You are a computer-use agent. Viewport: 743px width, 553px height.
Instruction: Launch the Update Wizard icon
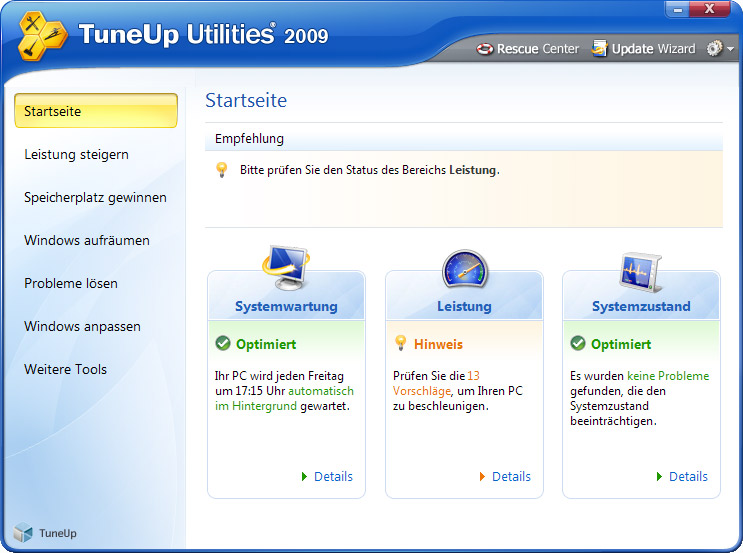[x=599, y=48]
